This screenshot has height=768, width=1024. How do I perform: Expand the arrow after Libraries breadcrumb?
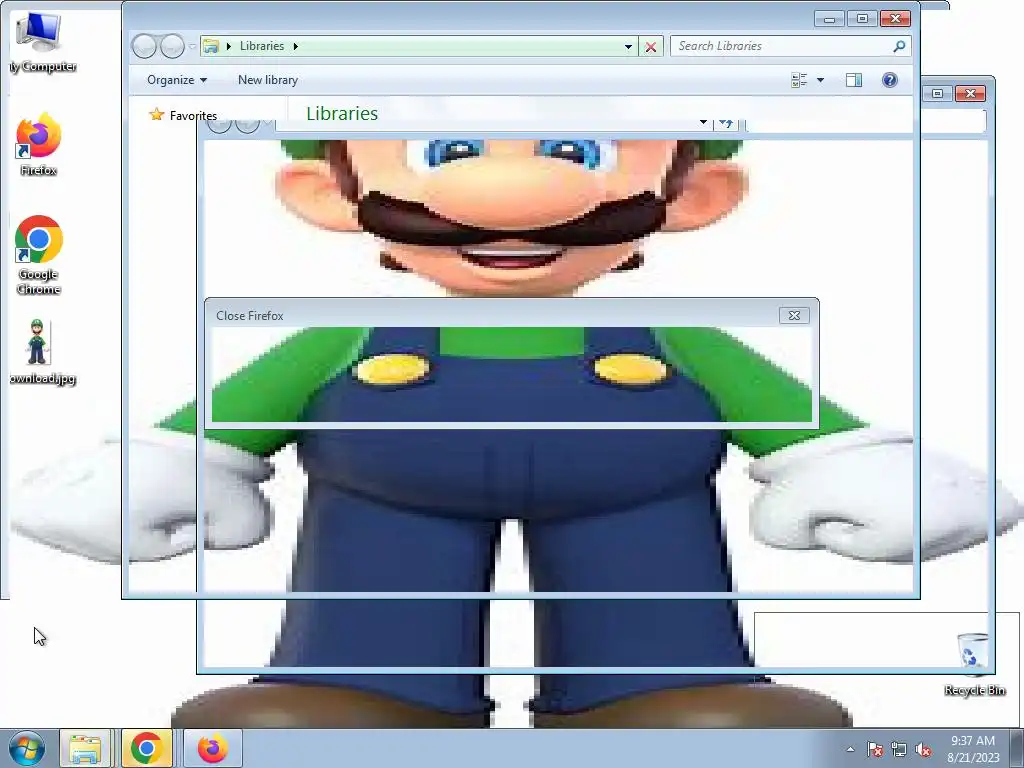pyautogui.click(x=296, y=46)
